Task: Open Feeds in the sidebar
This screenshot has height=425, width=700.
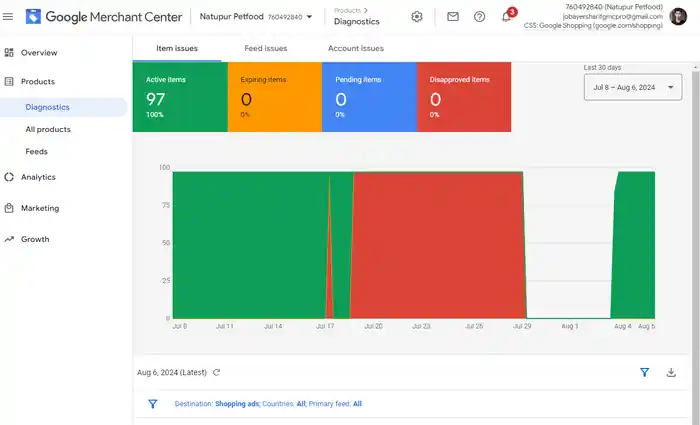Action: point(36,151)
